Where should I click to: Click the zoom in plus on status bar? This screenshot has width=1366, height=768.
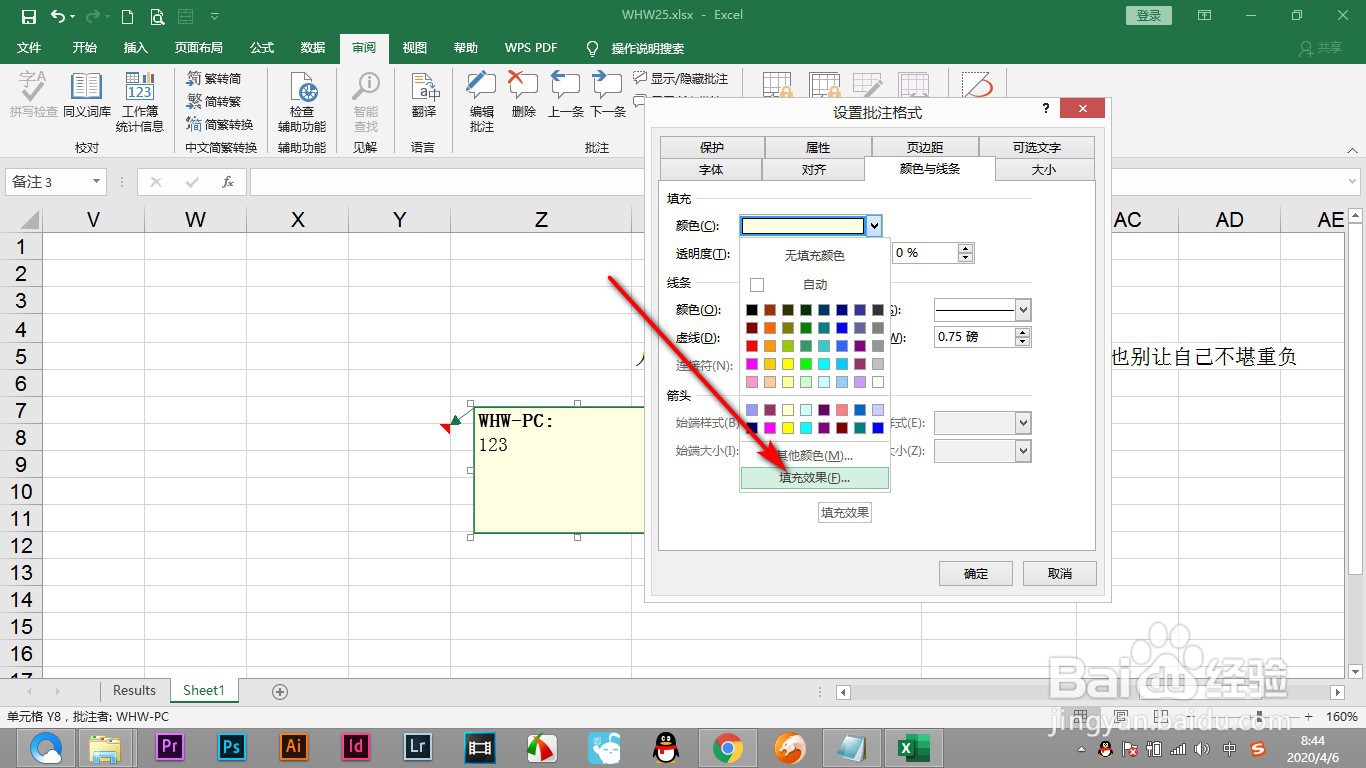[x=1309, y=718]
